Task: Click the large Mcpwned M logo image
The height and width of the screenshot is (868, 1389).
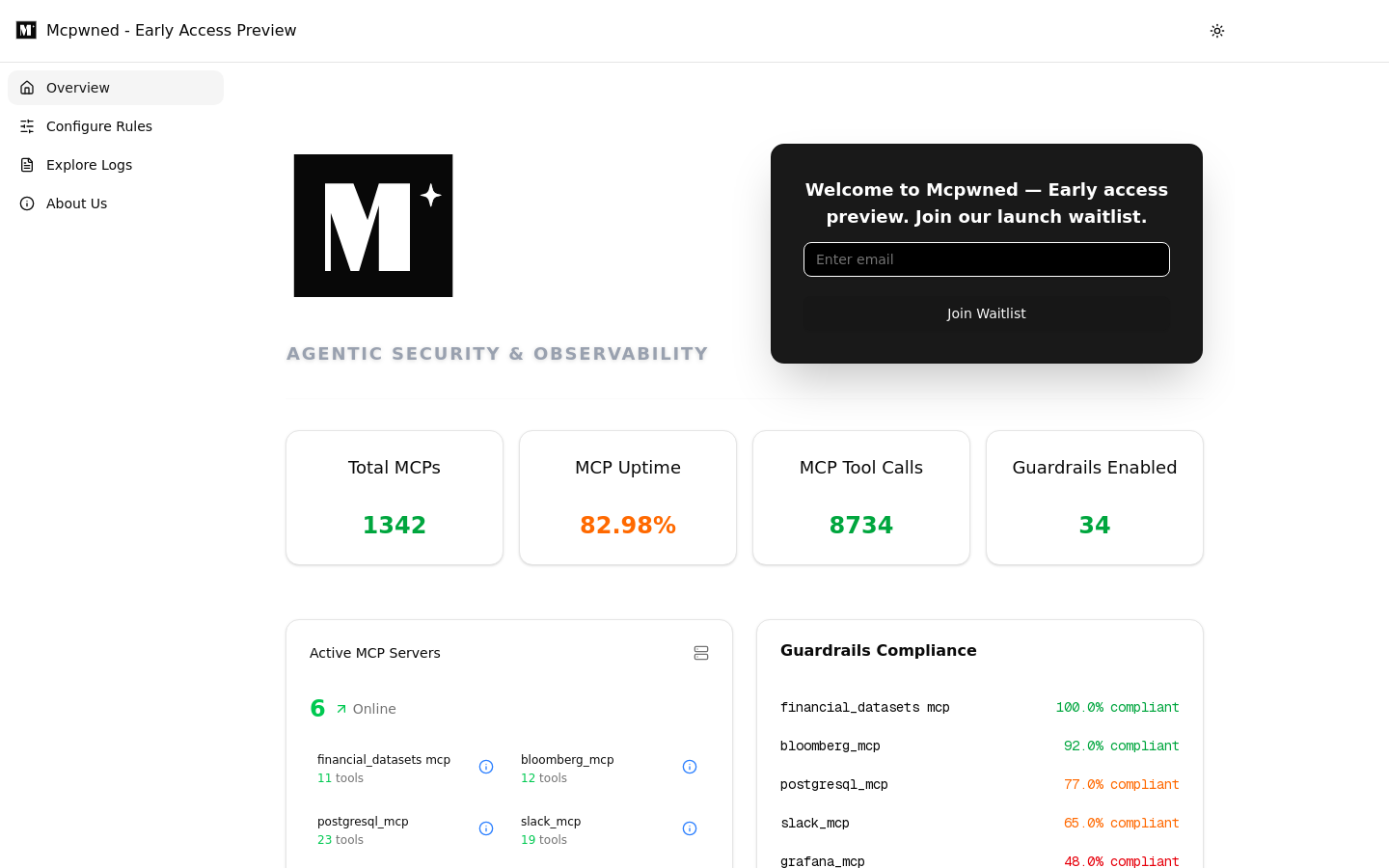Action: click(x=373, y=226)
